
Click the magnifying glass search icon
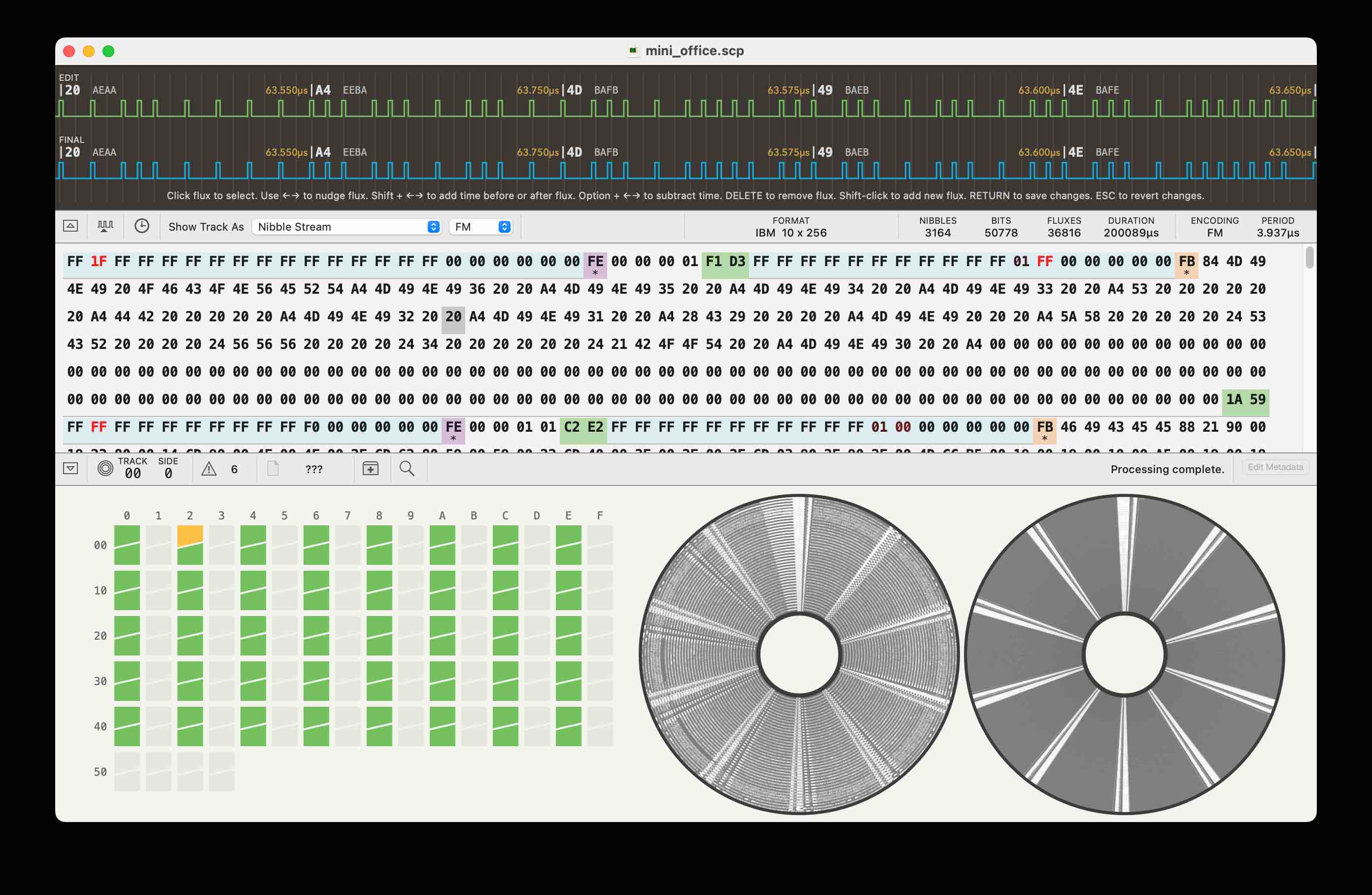coord(407,468)
